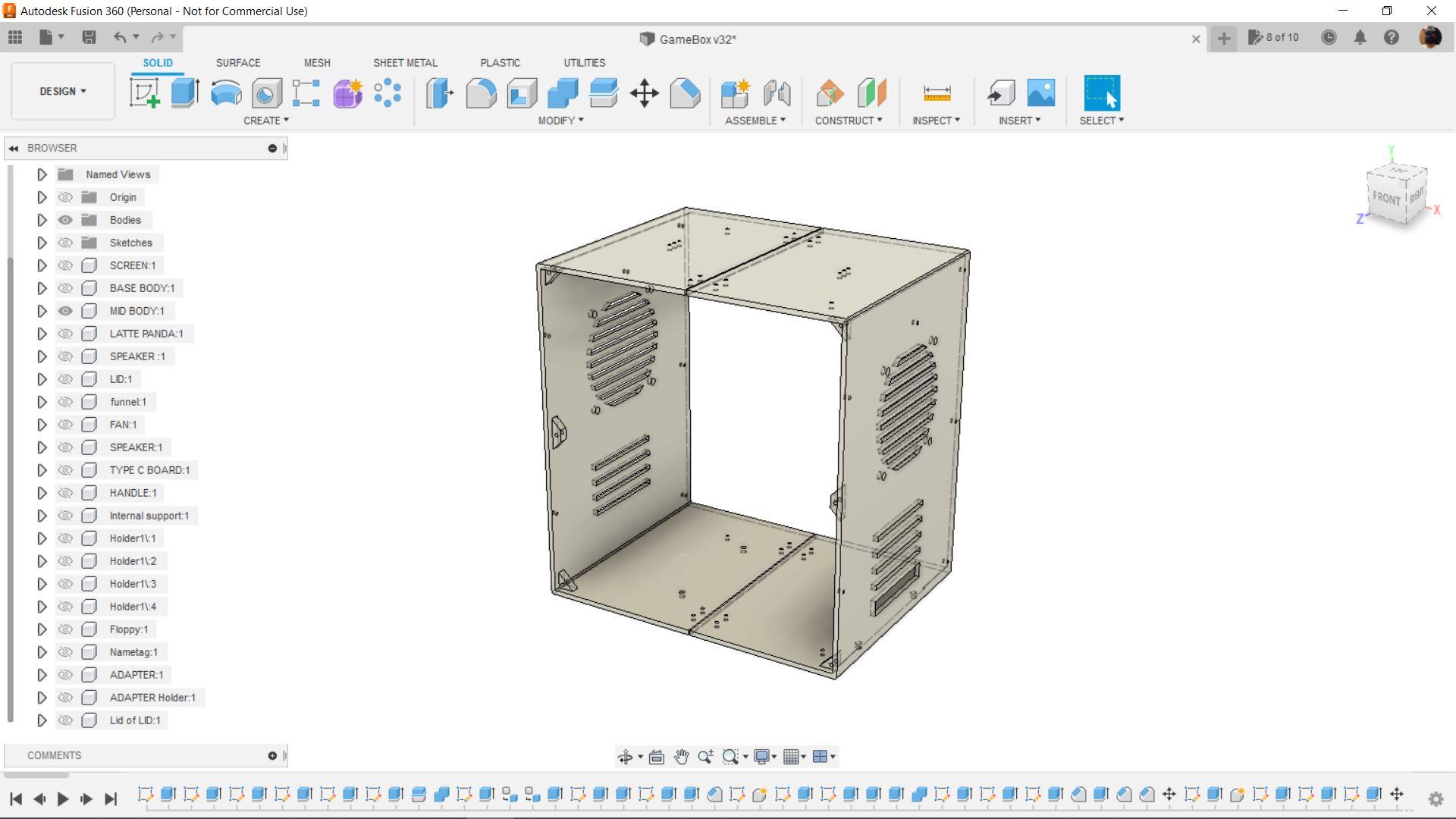Screen dimensions: 1456x819
Task: Open the MODIFY dropdown menu
Action: tap(560, 121)
